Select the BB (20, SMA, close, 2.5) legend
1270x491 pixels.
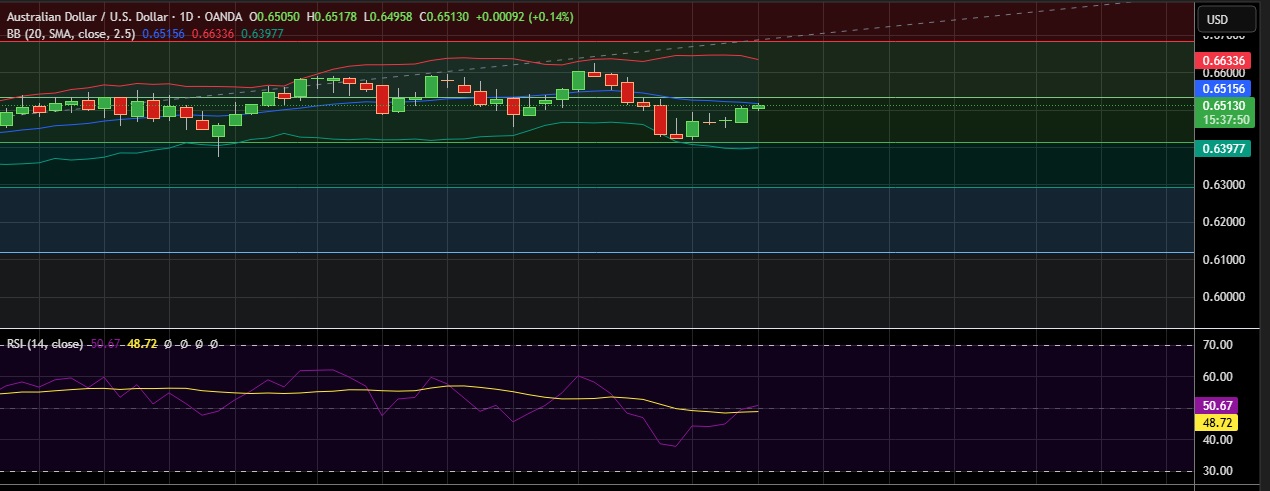(x=68, y=32)
